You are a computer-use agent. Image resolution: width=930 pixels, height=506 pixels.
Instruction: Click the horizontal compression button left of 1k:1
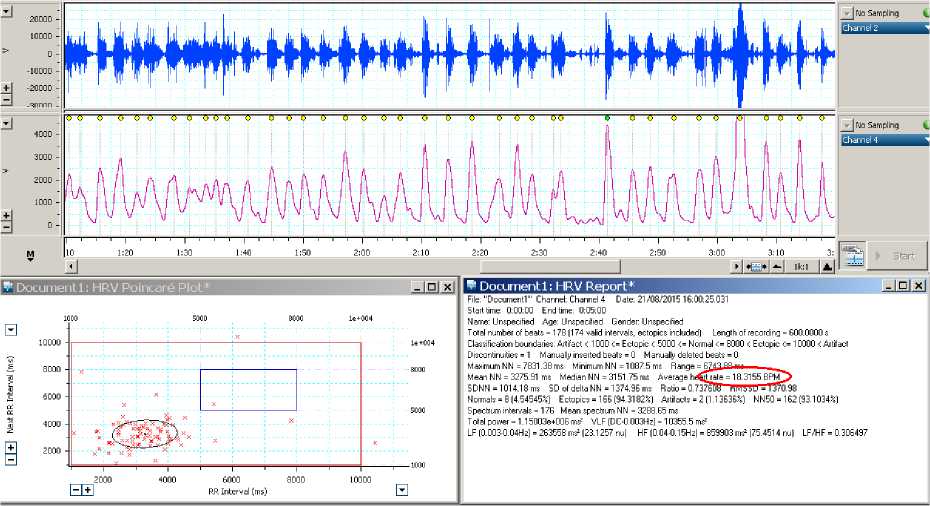point(777,267)
